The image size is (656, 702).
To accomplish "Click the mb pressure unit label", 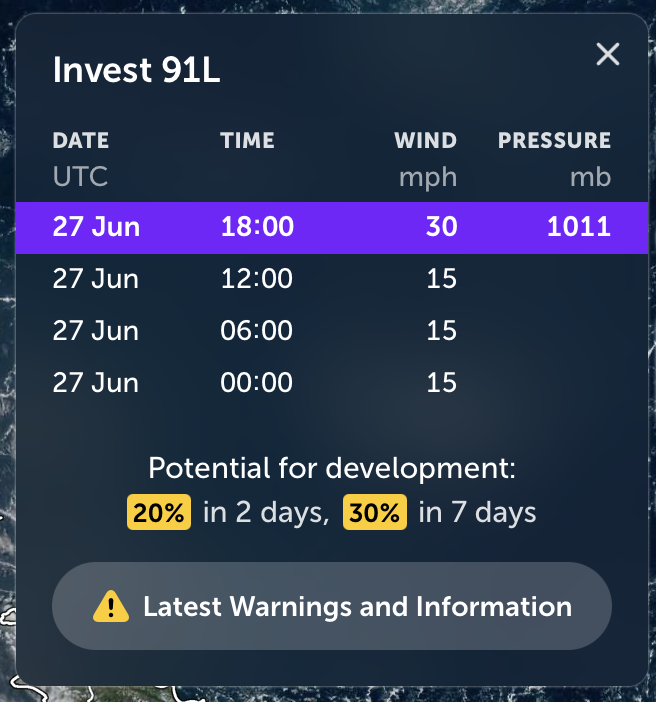I will tap(590, 177).
